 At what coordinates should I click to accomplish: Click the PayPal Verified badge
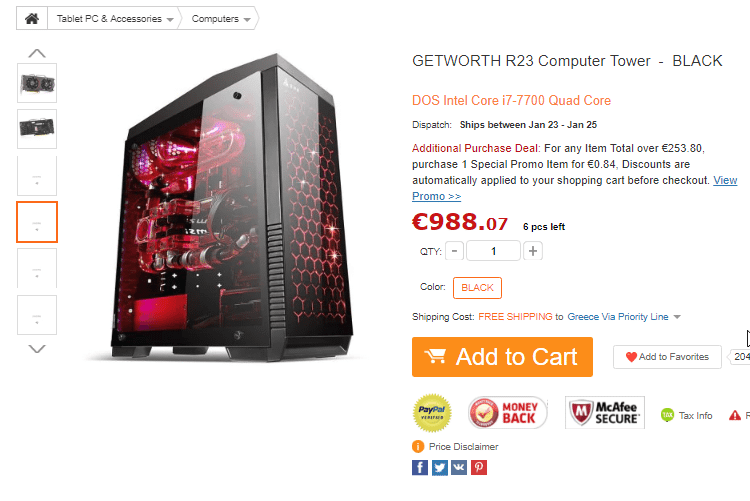[x=432, y=412]
